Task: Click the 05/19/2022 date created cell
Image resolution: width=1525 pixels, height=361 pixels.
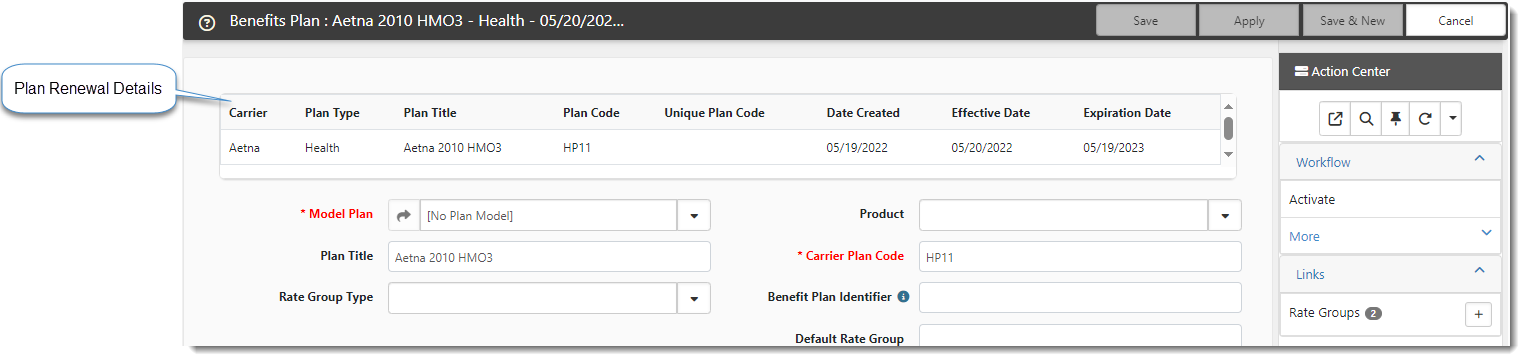Action: [857, 148]
